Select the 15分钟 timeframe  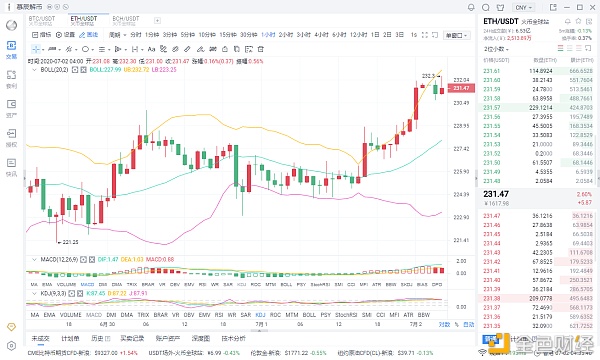[228, 35]
